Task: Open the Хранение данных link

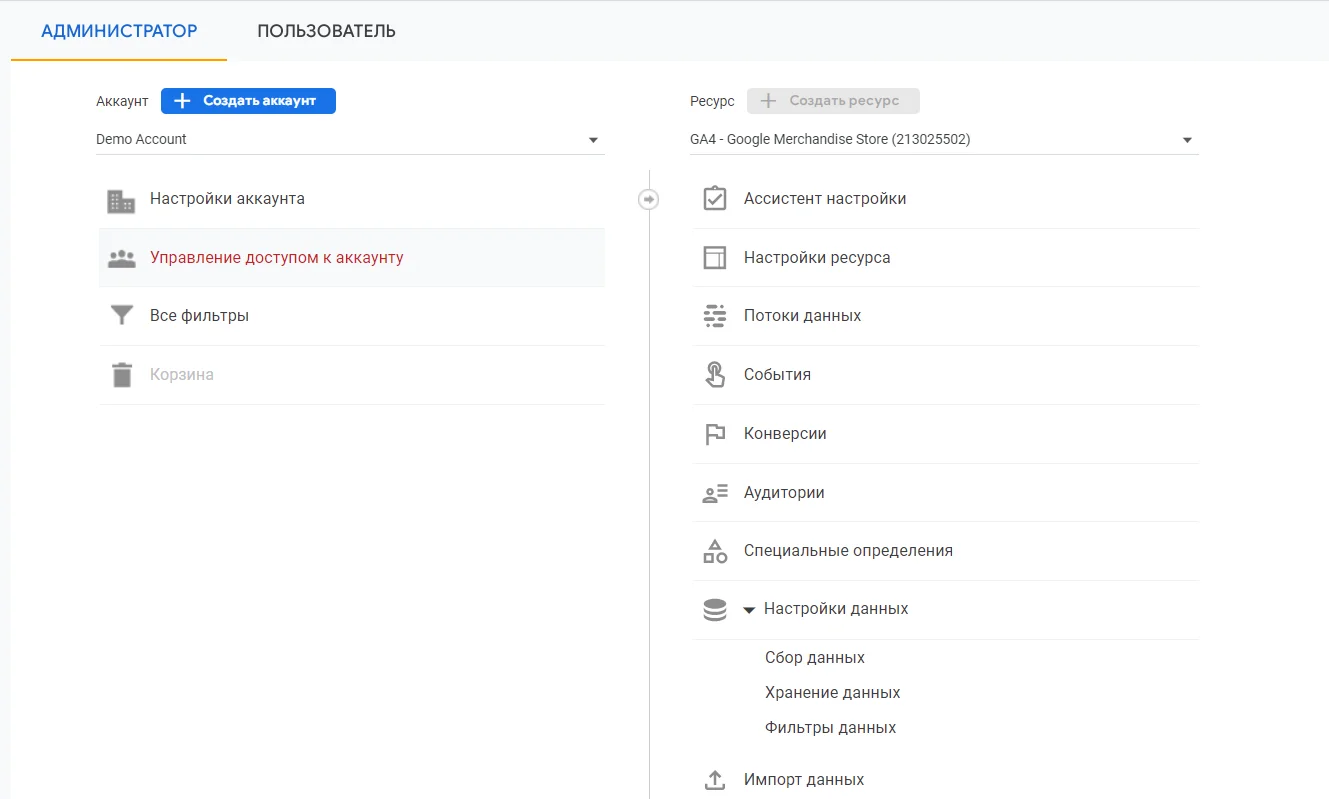Action: 832,693
